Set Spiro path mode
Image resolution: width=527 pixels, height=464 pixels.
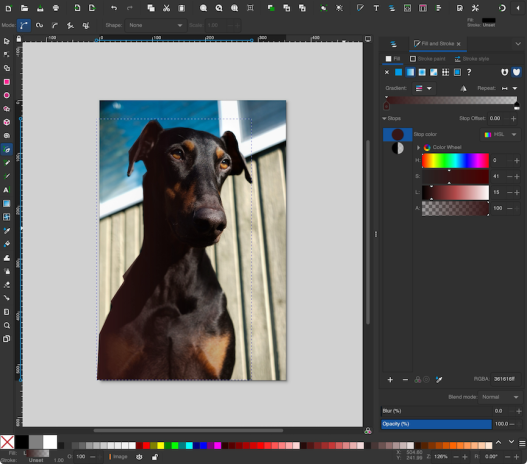[x=39, y=25]
